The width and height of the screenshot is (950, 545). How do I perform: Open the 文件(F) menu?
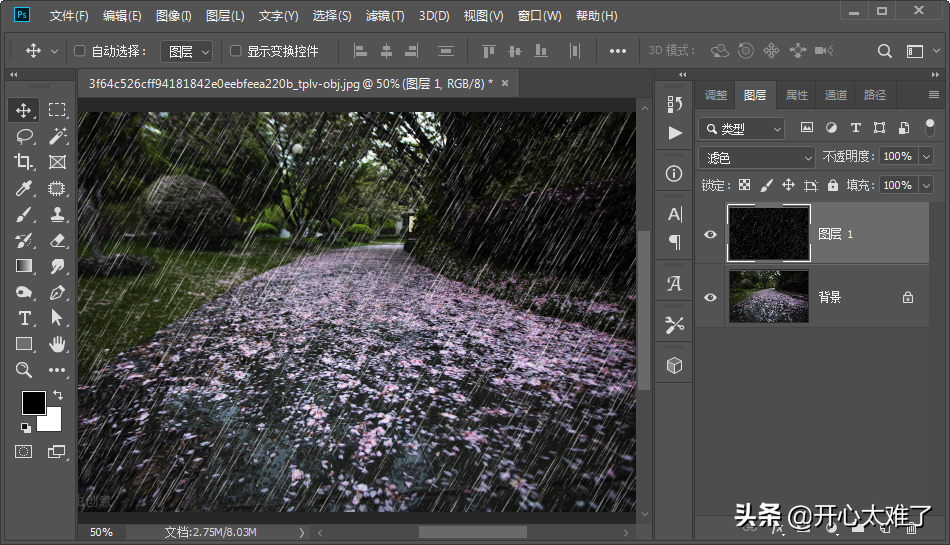tap(69, 16)
